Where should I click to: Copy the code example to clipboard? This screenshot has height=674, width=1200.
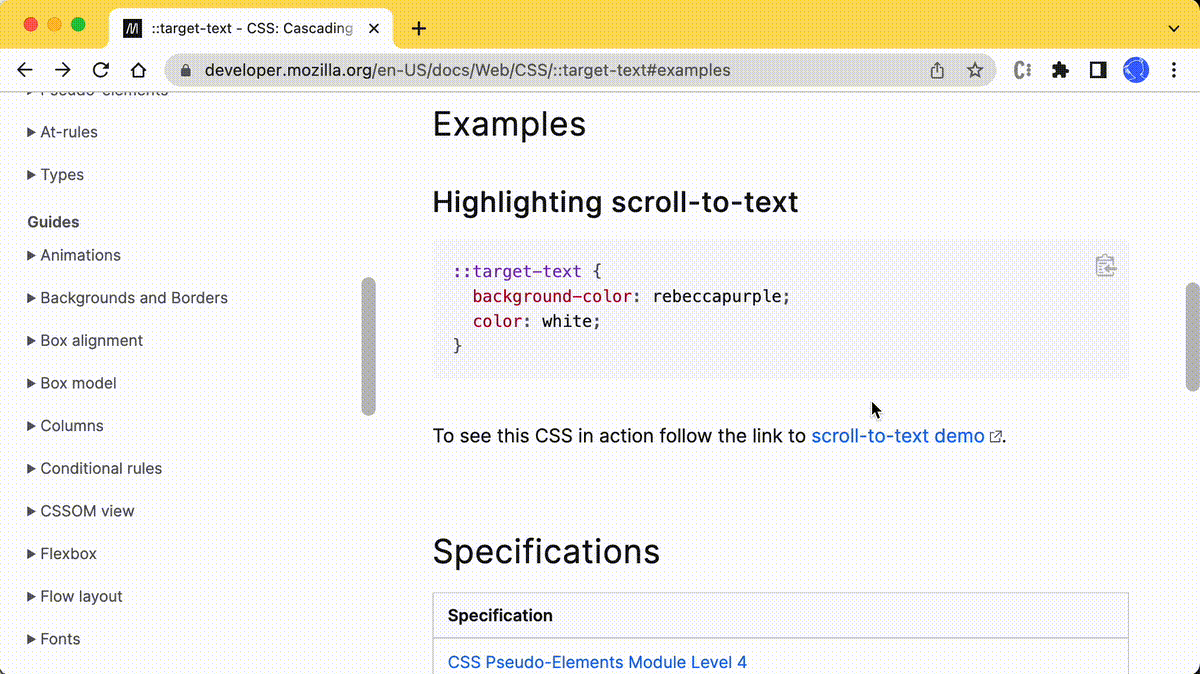pos(1105,266)
